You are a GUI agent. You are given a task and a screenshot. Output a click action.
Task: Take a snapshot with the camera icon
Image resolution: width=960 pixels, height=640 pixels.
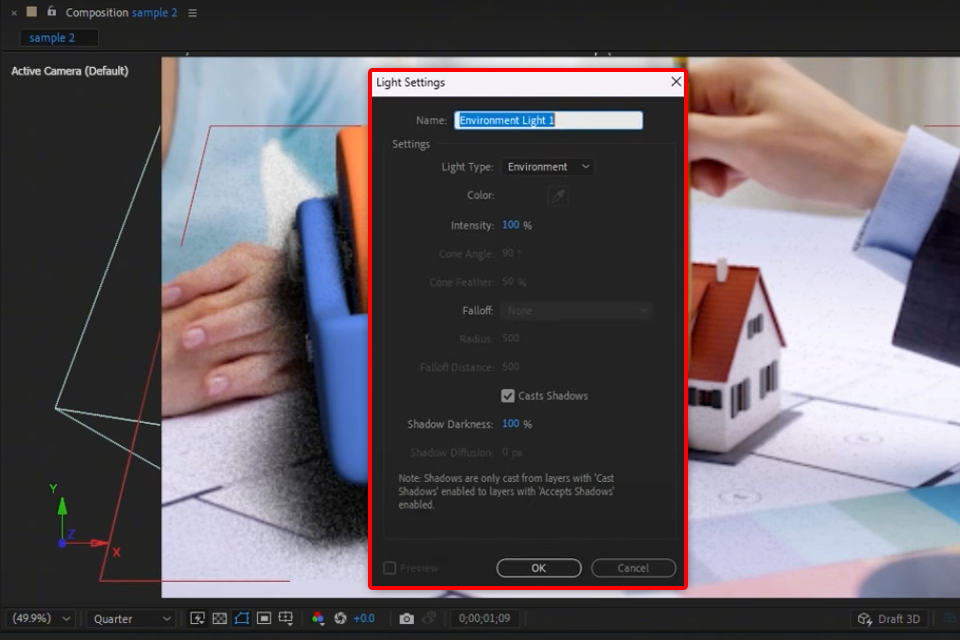click(x=407, y=619)
